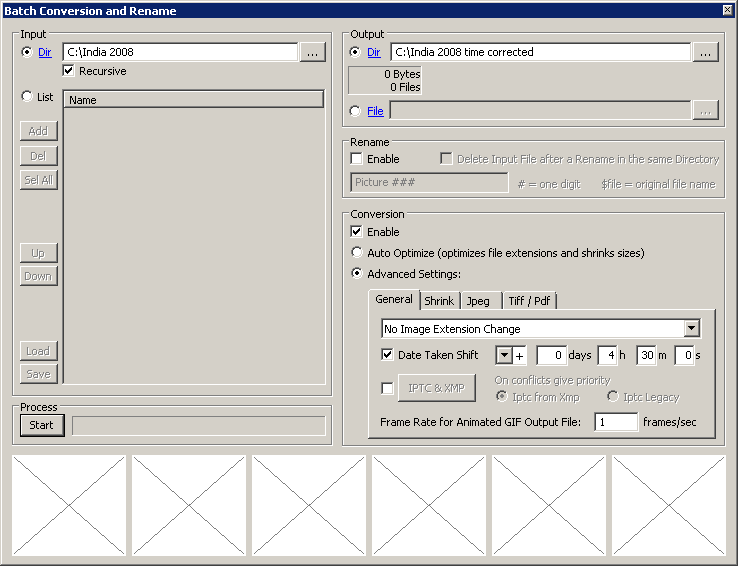Browse for the output directory
738x566 pixels.
pyautogui.click(x=705, y=53)
